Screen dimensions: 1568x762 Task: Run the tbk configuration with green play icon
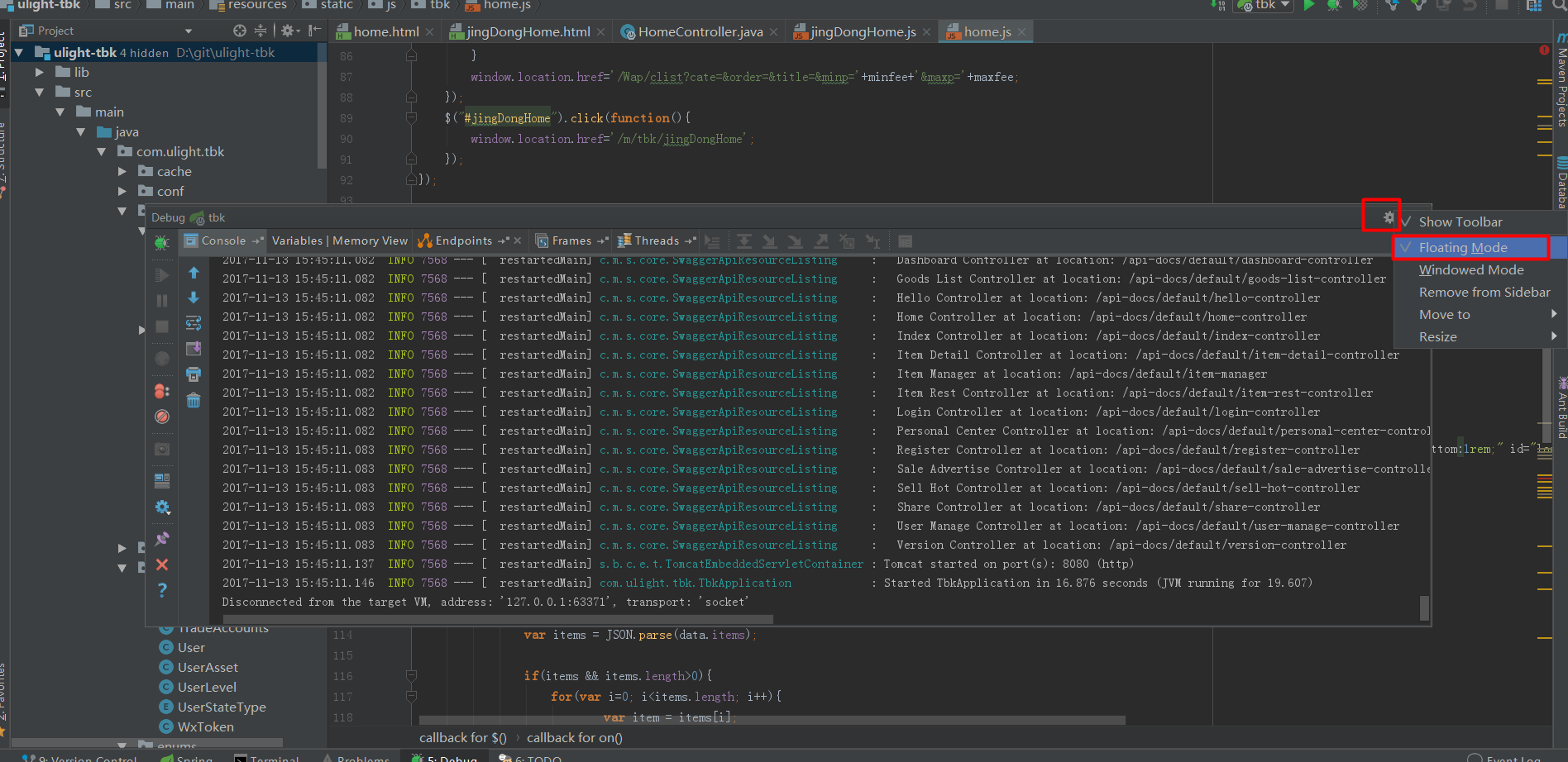tap(1309, 7)
